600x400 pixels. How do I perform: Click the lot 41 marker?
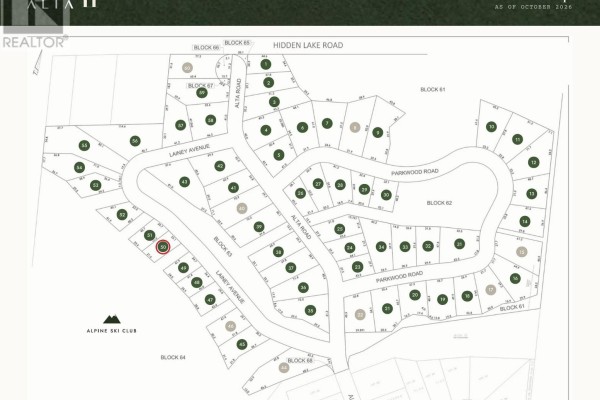tap(233, 188)
